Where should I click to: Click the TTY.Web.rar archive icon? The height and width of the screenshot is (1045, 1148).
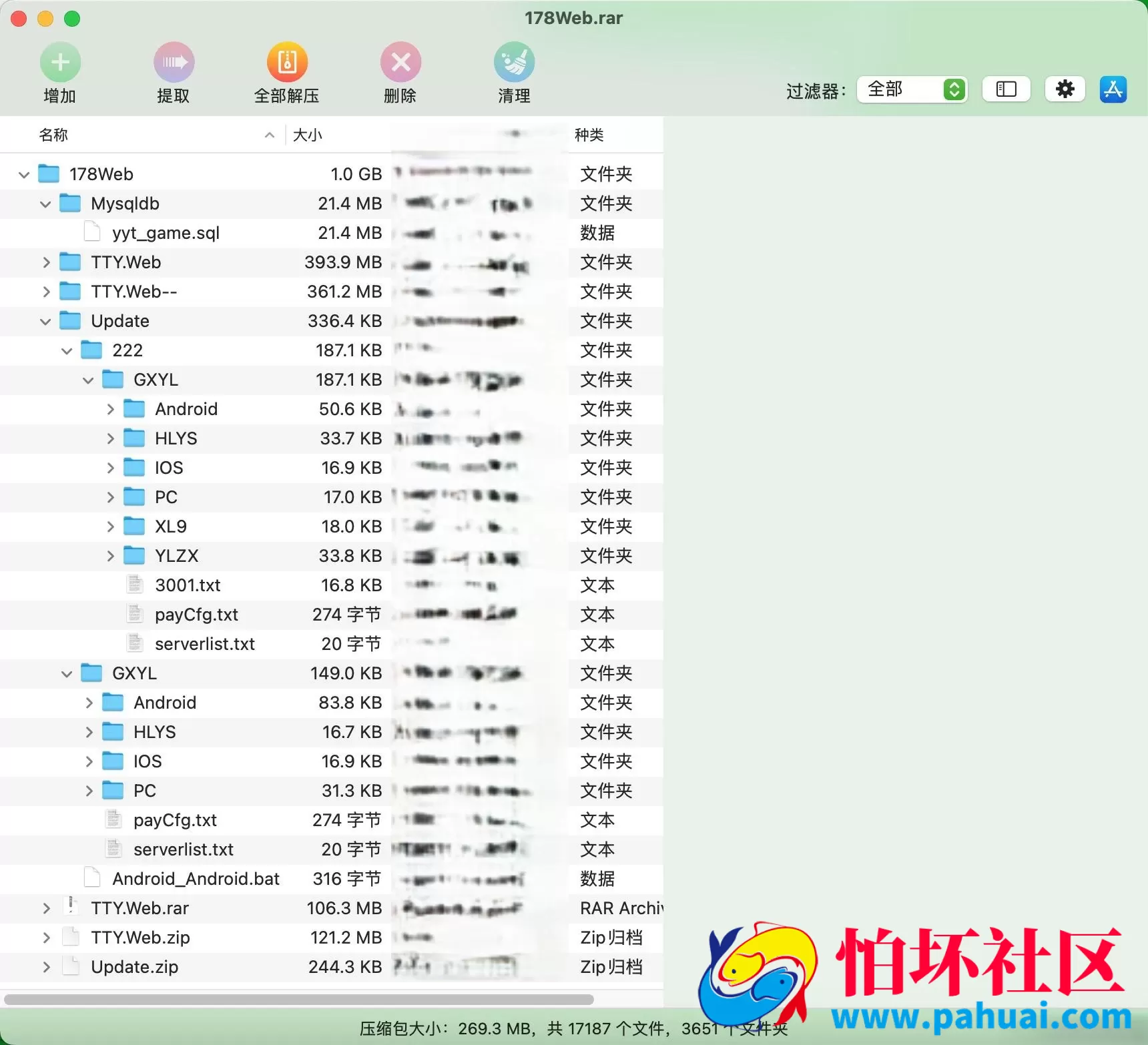(x=71, y=908)
